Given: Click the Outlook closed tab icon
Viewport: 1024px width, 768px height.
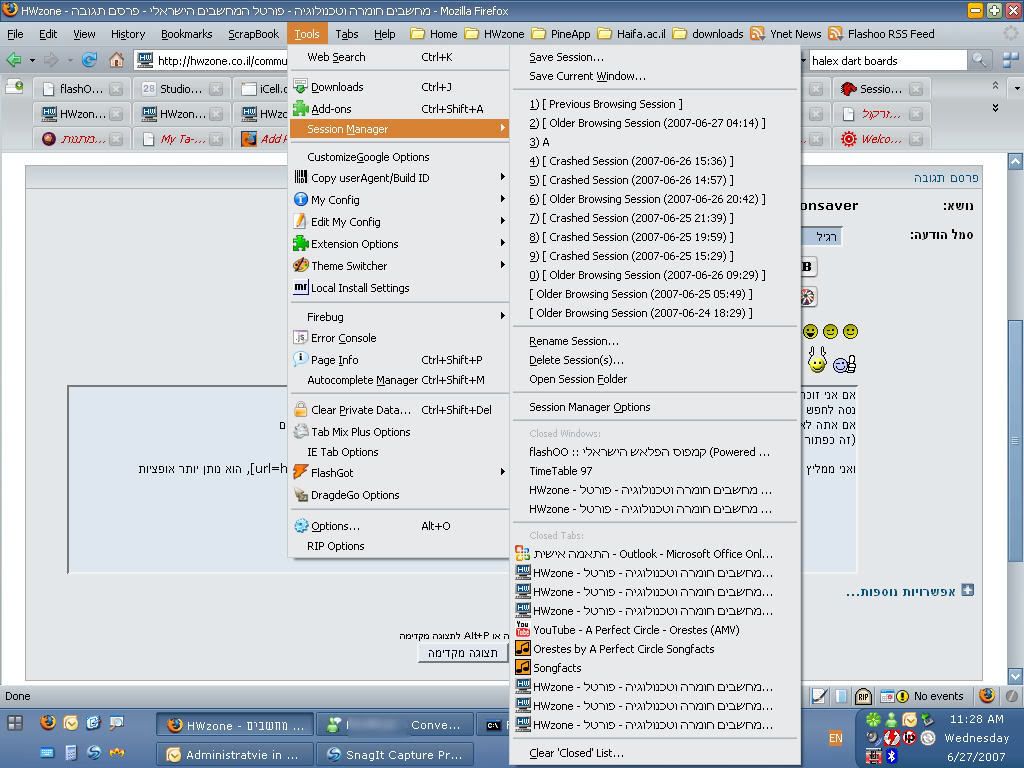Looking at the screenshot, I should pyautogui.click(x=522, y=553).
